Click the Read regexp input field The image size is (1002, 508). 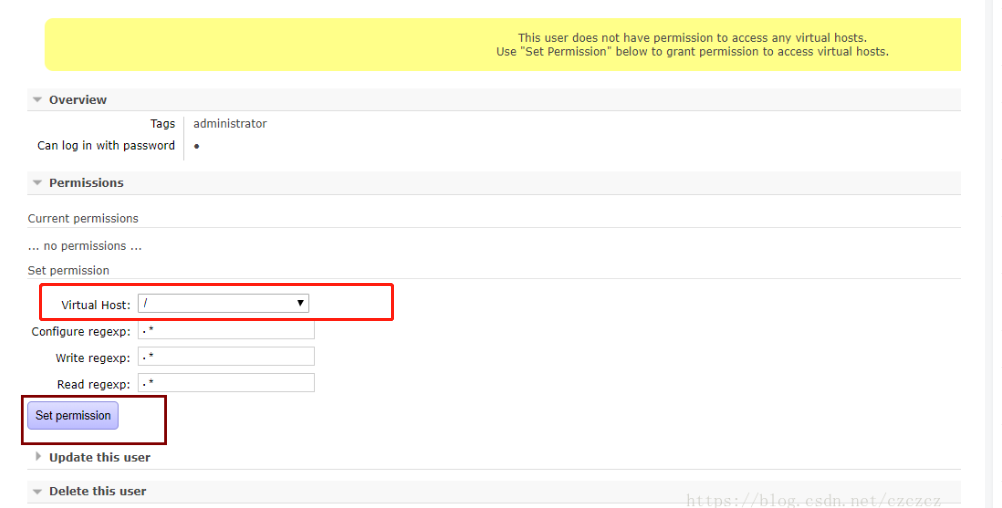coord(226,383)
